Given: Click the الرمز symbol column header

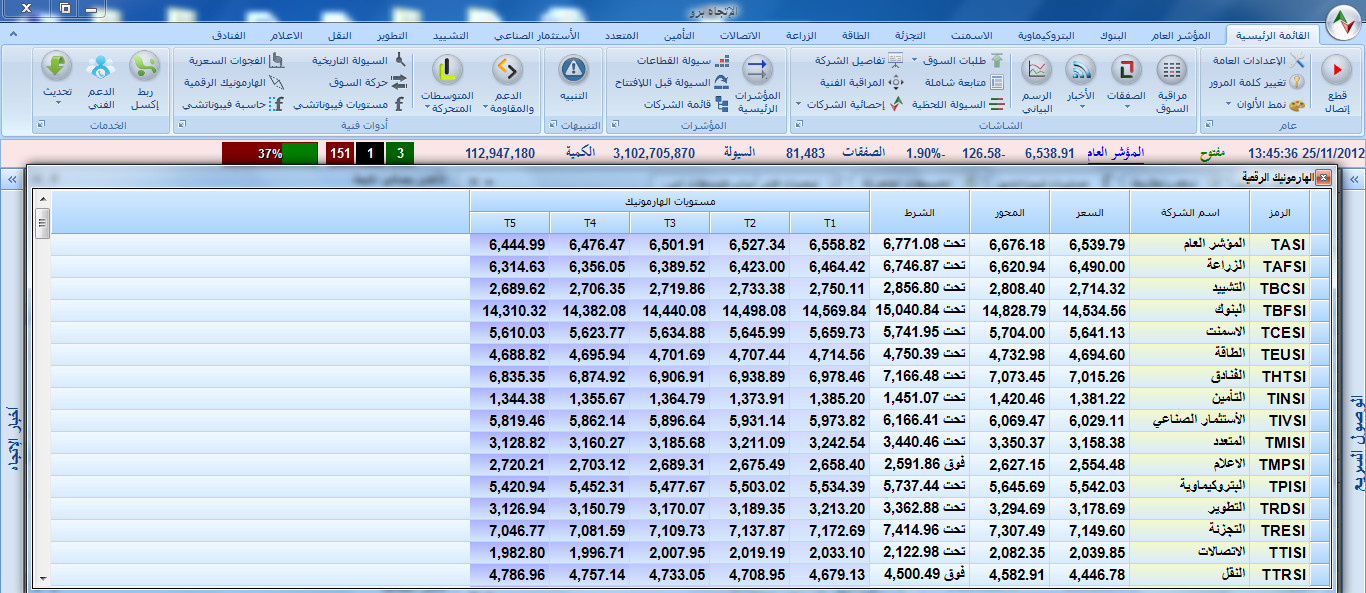Looking at the screenshot, I should (x=1280, y=212).
